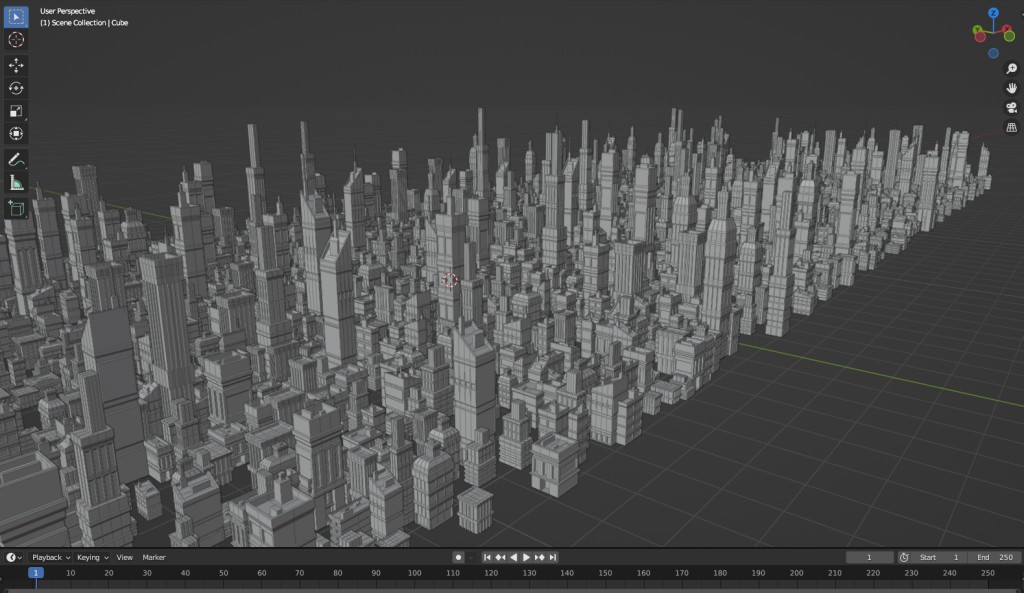
Task: Choose the Rotate tool
Action: click(x=16, y=88)
